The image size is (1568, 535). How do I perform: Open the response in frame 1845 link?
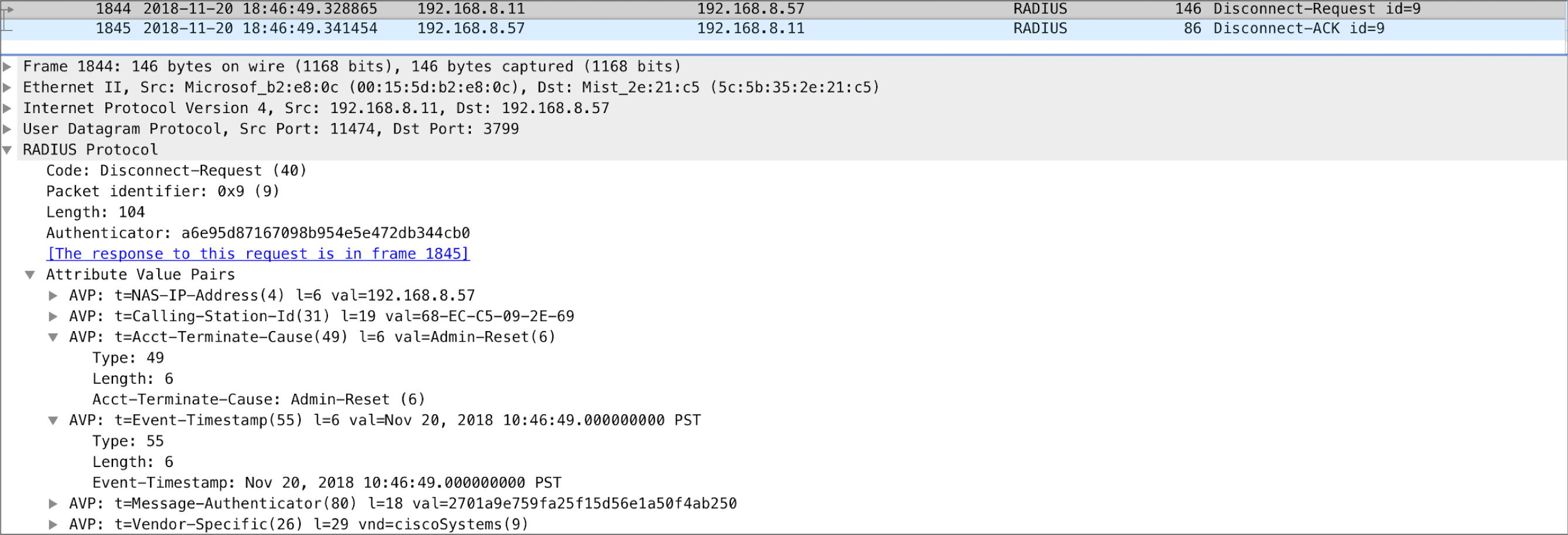point(258,254)
